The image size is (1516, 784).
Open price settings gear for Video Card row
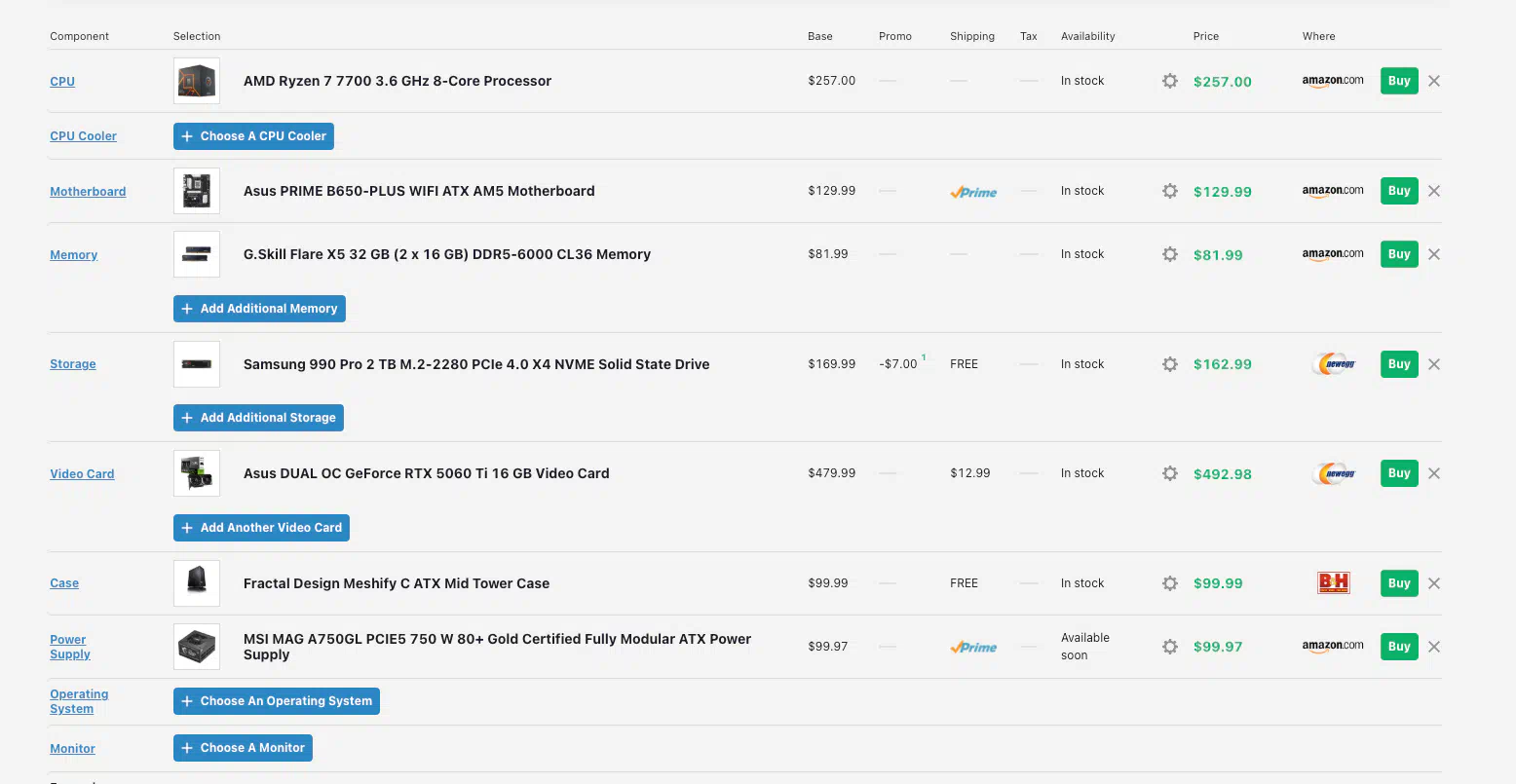(1170, 473)
